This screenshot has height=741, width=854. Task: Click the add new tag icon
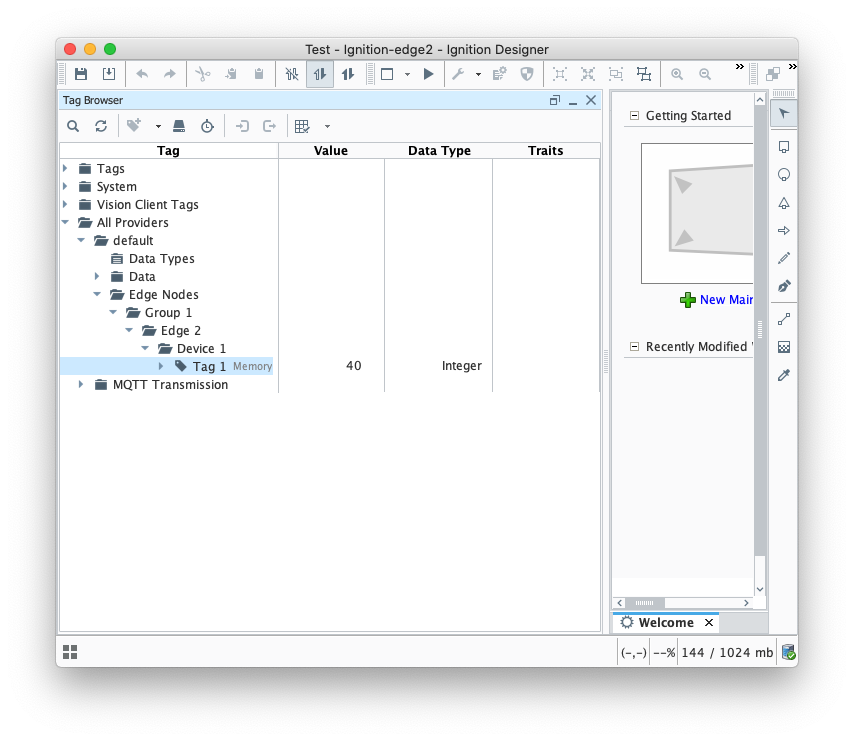134,126
